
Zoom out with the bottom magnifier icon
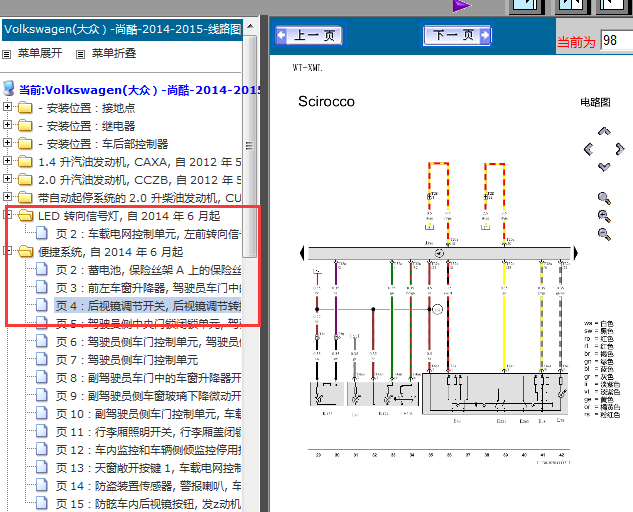point(604,234)
